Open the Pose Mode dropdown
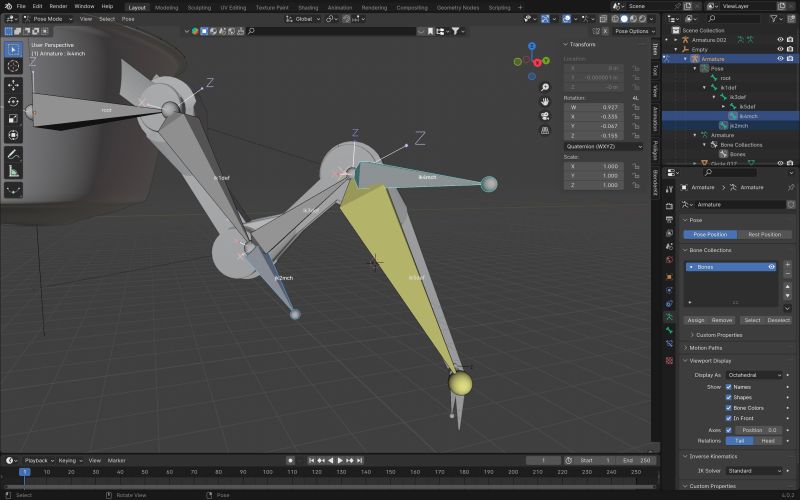The image size is (800, 500). 48,19
